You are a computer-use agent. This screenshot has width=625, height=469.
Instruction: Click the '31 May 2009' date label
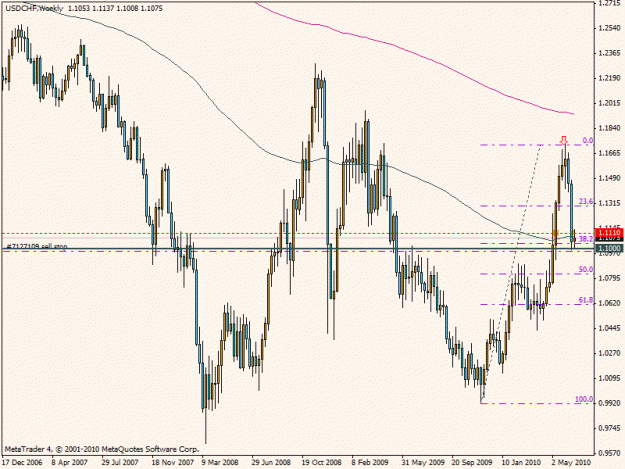click(x=423, y=462)
